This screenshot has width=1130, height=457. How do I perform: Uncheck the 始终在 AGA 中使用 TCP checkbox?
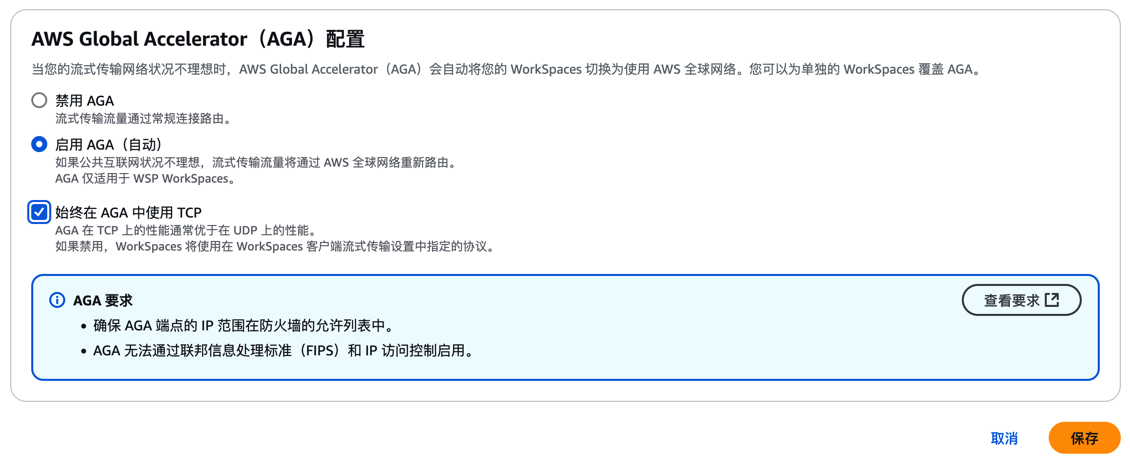[x=39, y=213]
